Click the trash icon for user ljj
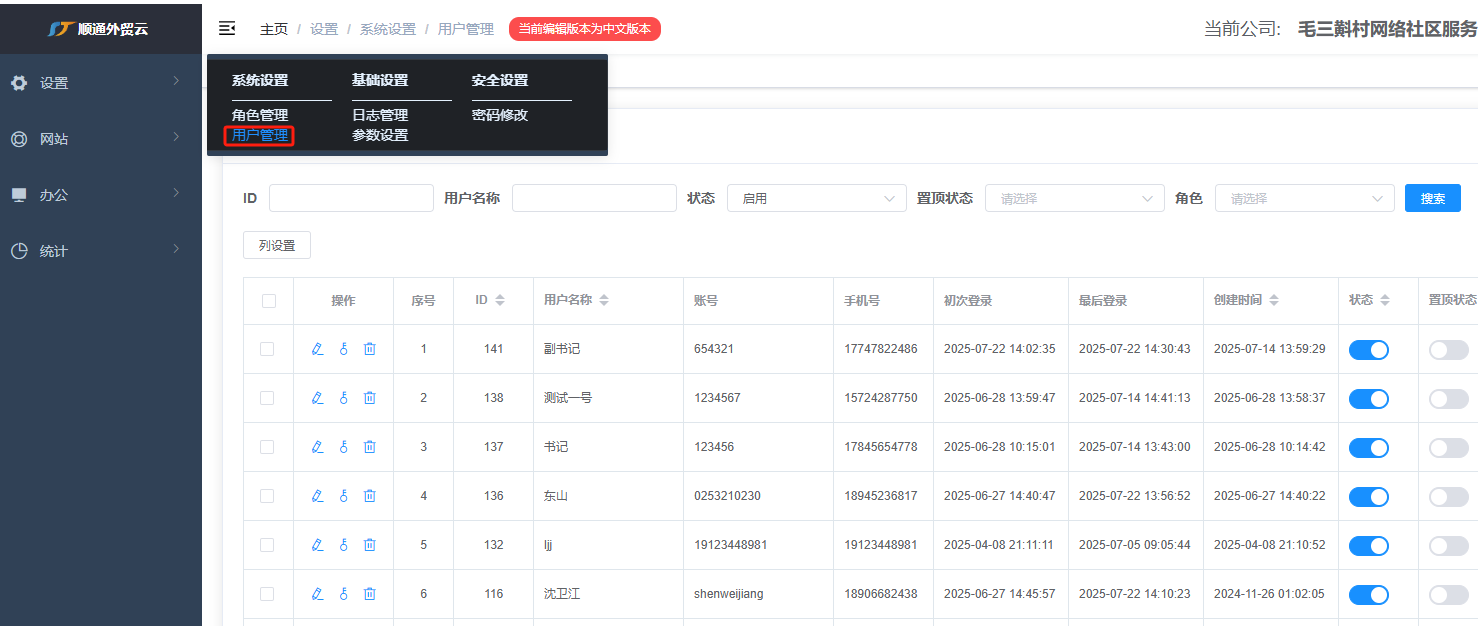The height and width of the screenshot is (626, 1478). (370, 545)
